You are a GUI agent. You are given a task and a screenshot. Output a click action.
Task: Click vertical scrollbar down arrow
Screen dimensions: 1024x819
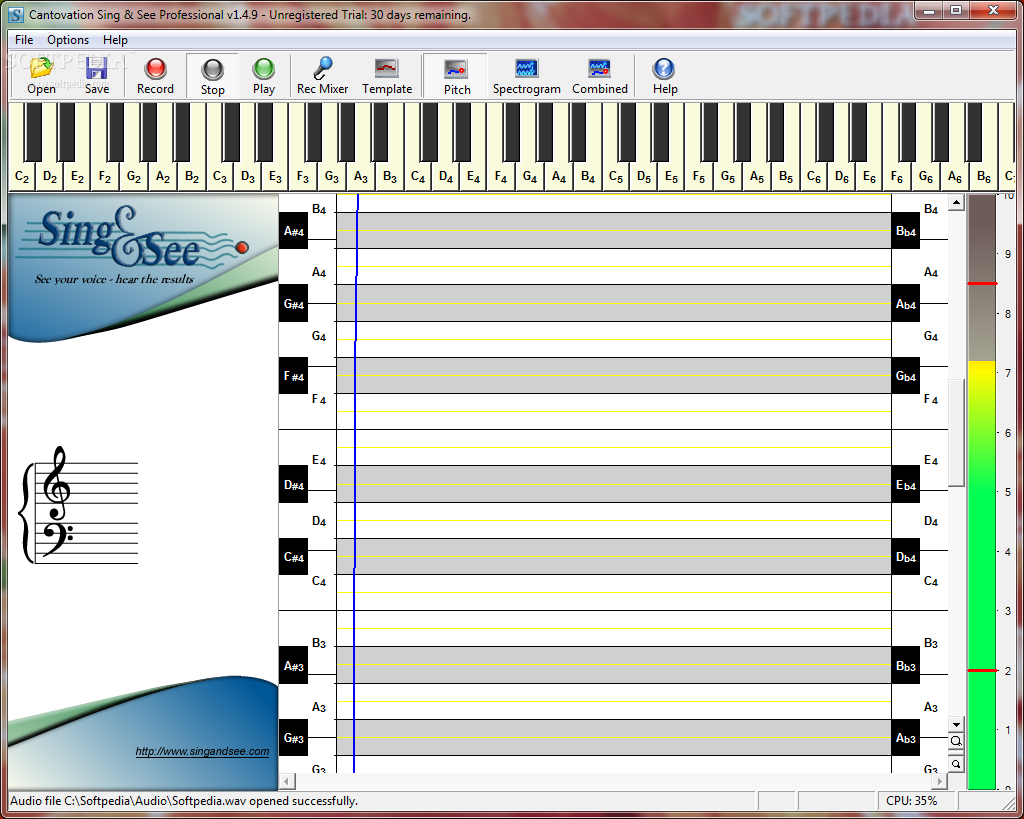(x=956, y=724)
